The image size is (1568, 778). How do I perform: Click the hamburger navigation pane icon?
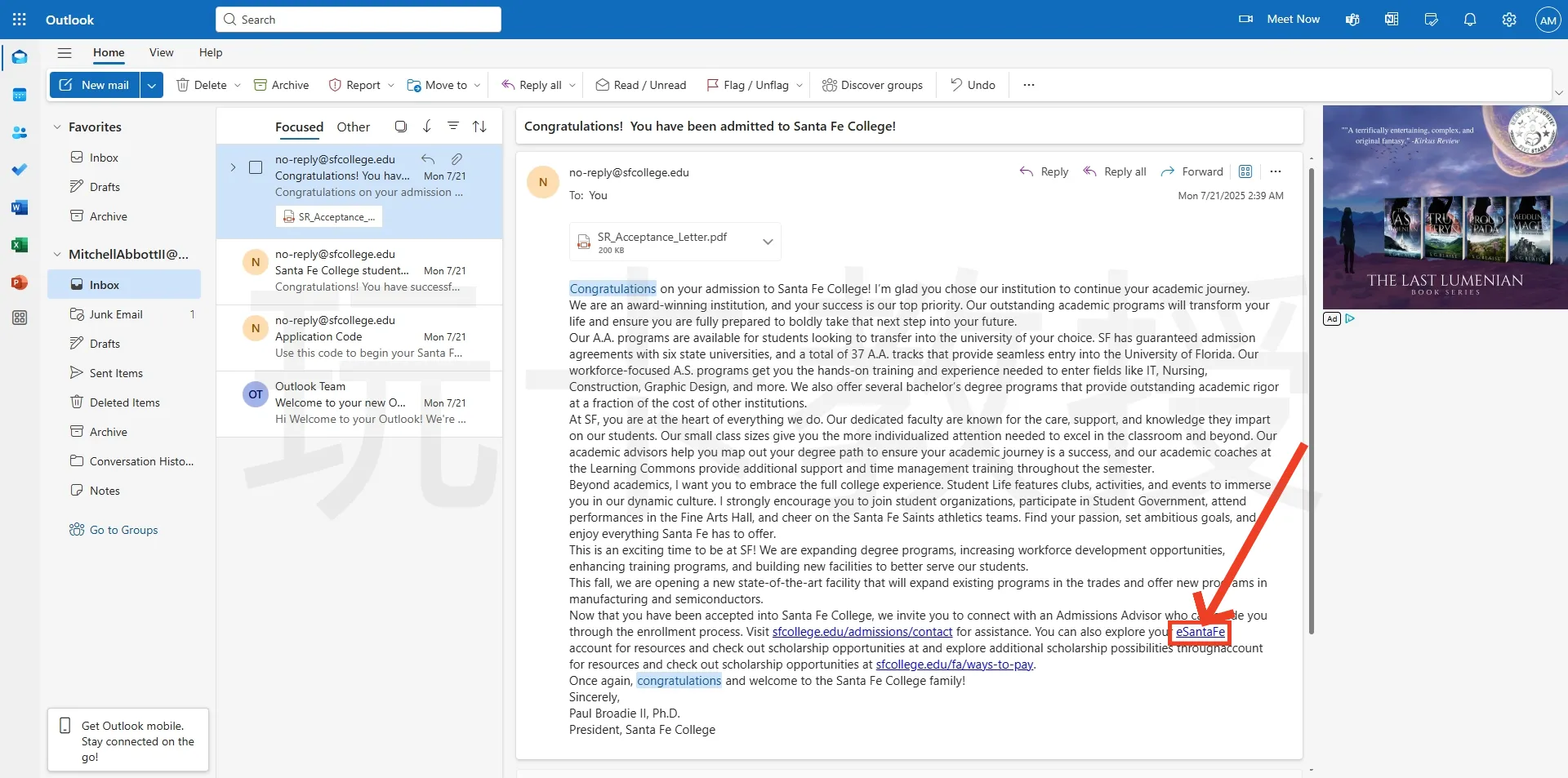pyautogui.click(x=65, y=53)
